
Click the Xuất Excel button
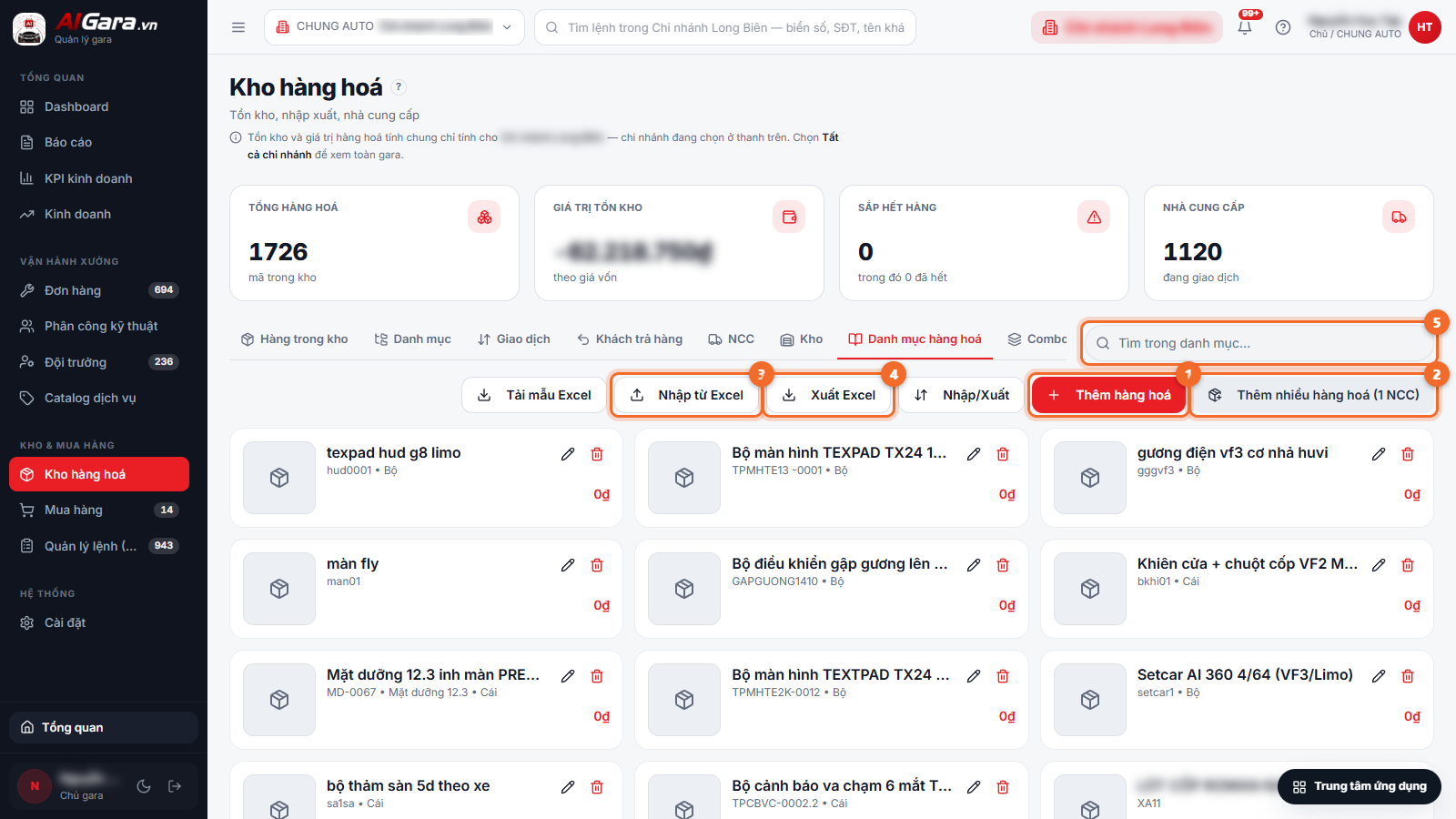point(829,395)
